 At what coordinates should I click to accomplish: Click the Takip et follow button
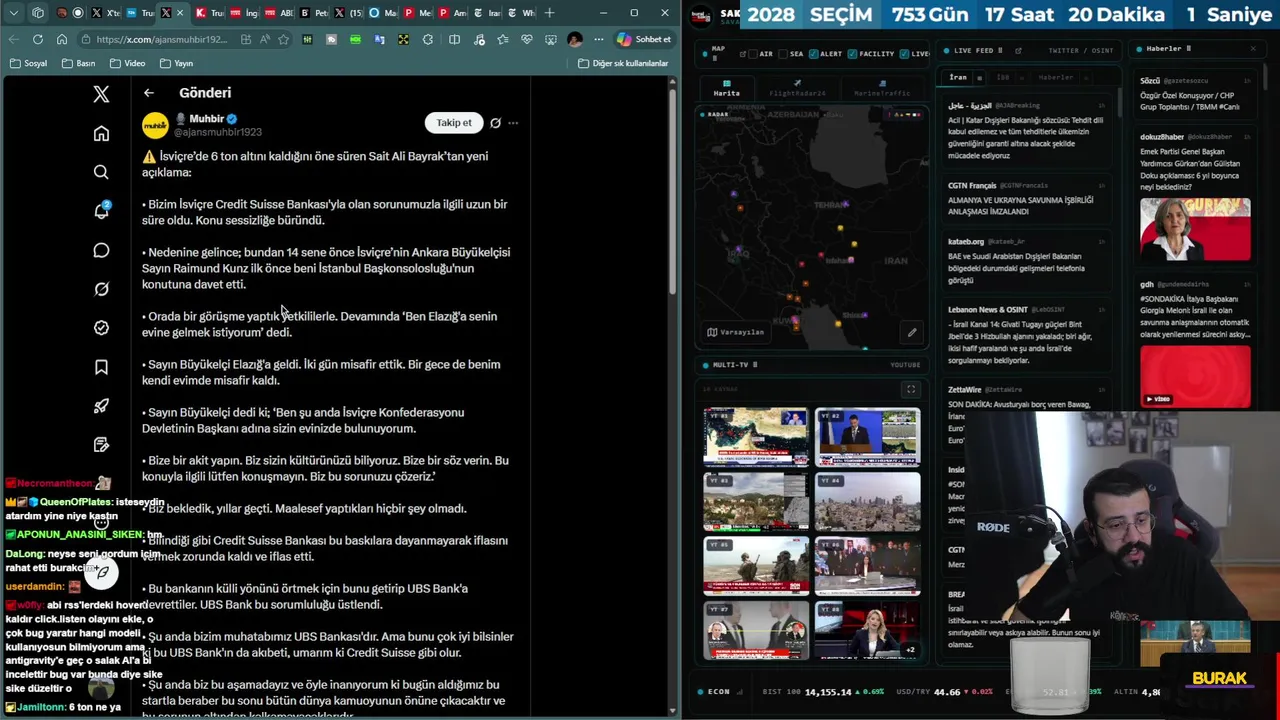tap(453, 123)
